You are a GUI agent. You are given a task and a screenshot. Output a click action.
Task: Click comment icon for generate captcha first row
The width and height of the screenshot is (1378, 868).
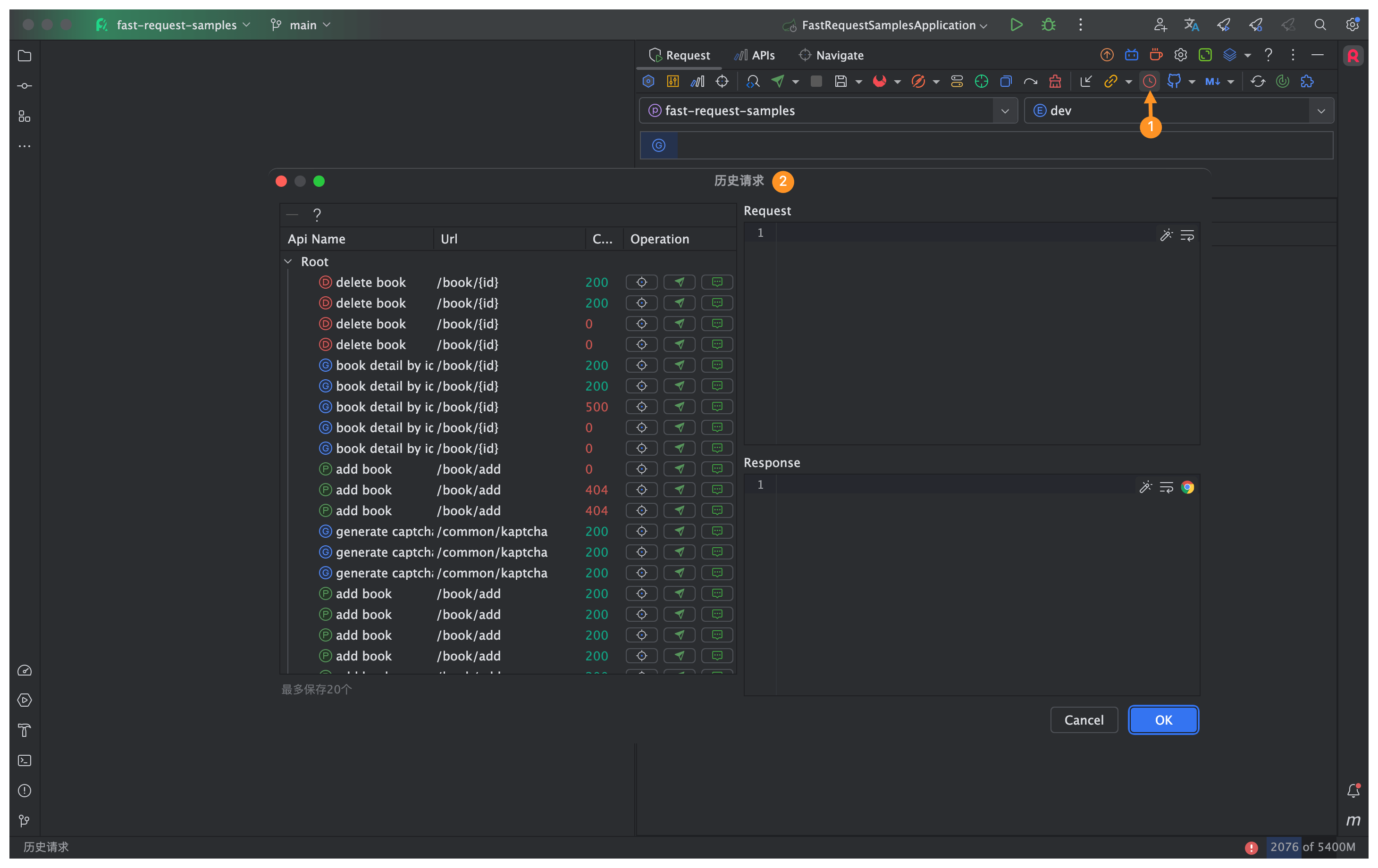point(717,531)
